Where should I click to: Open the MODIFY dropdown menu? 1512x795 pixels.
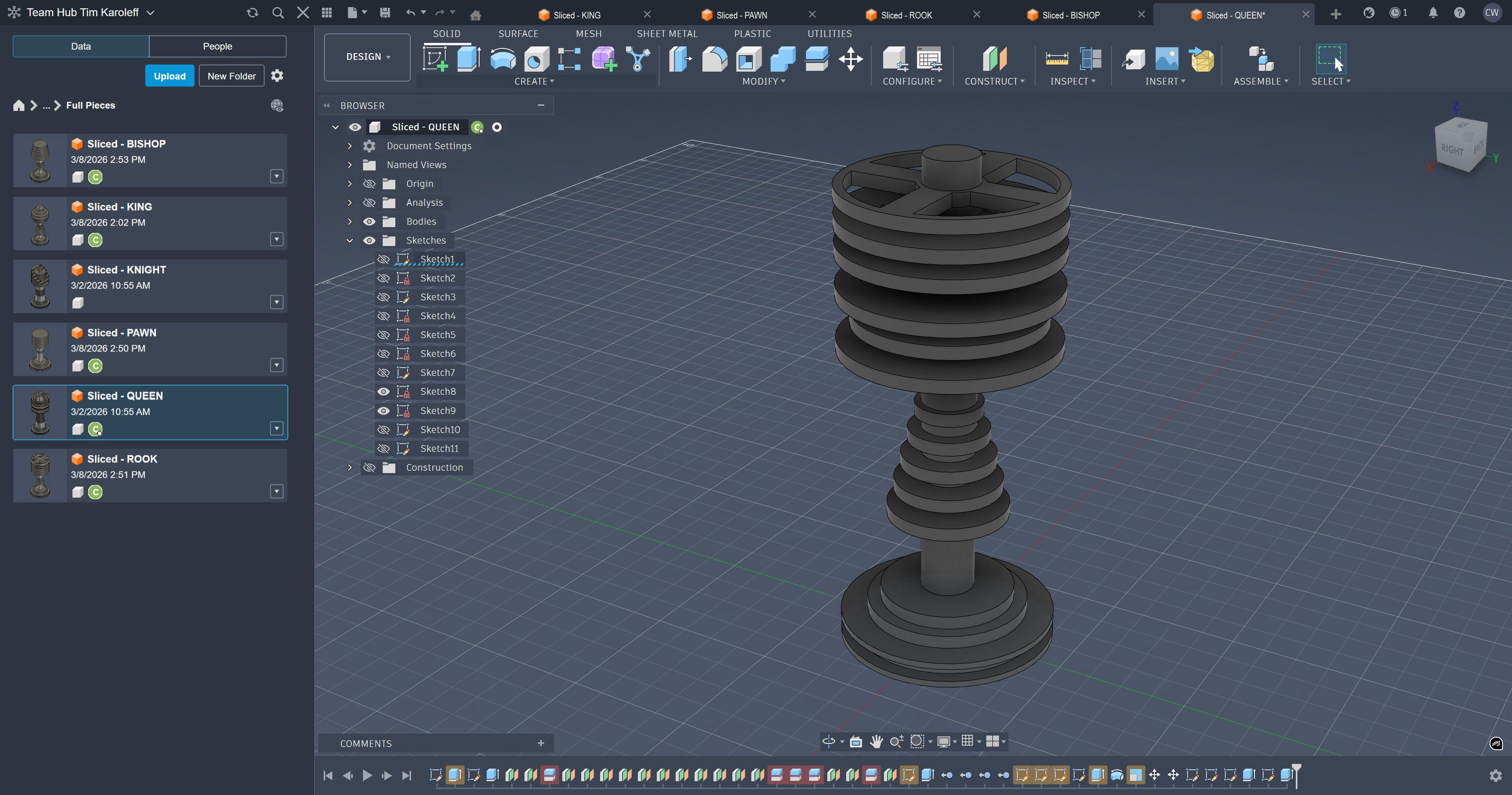coord(763,81)
